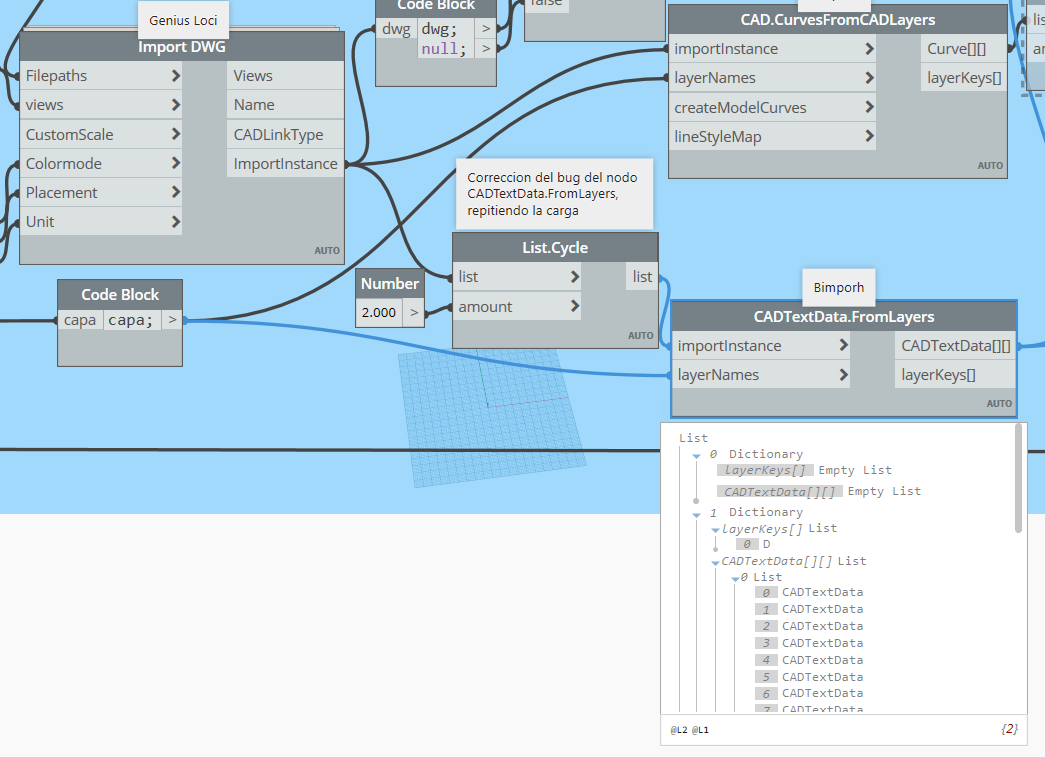Click the Genius Loci note label
Image resolution: width=1045 pixels, height=757 pixels.
coord(183,21)
